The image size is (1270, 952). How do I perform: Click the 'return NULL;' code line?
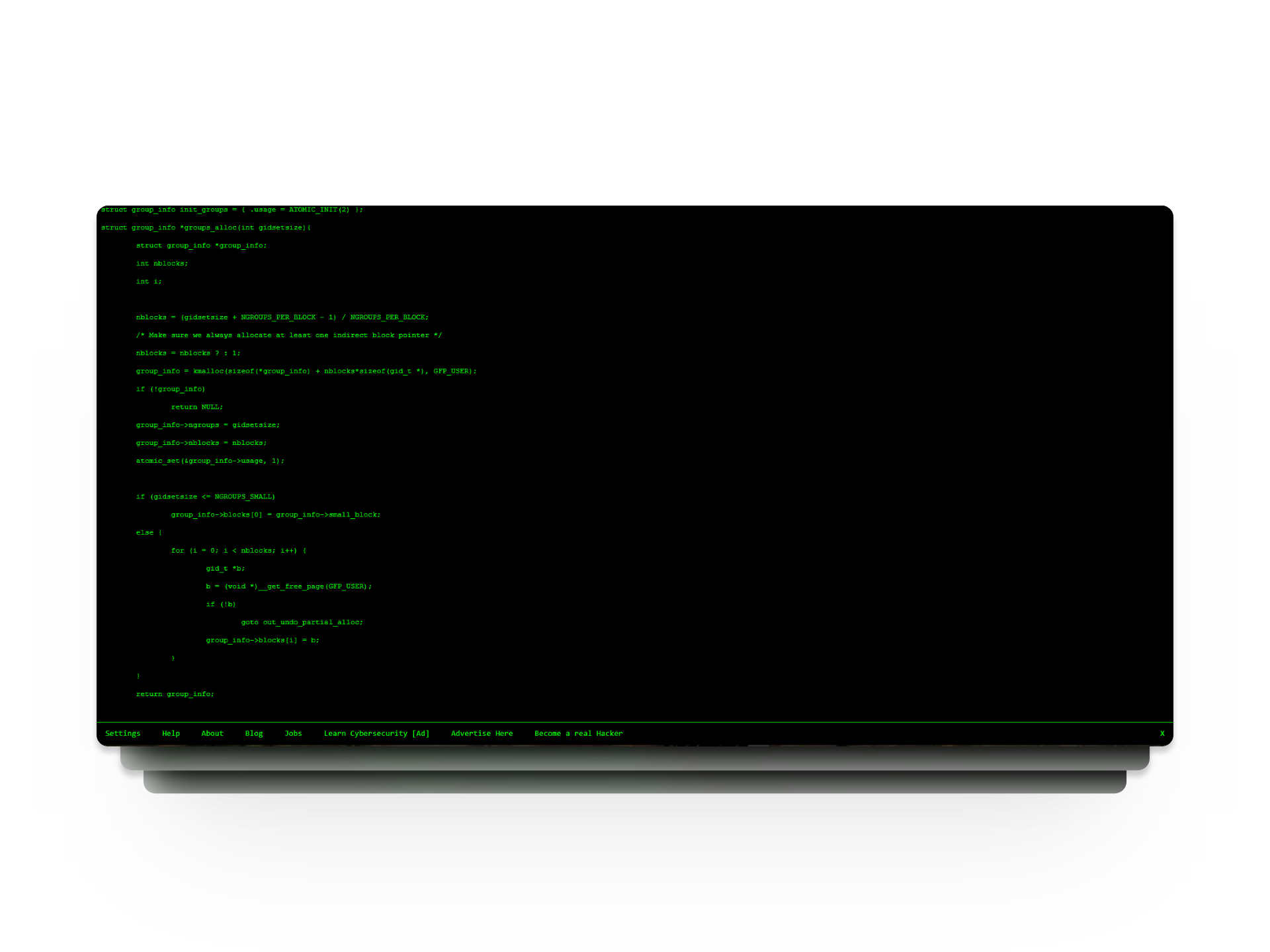point(197,407)
